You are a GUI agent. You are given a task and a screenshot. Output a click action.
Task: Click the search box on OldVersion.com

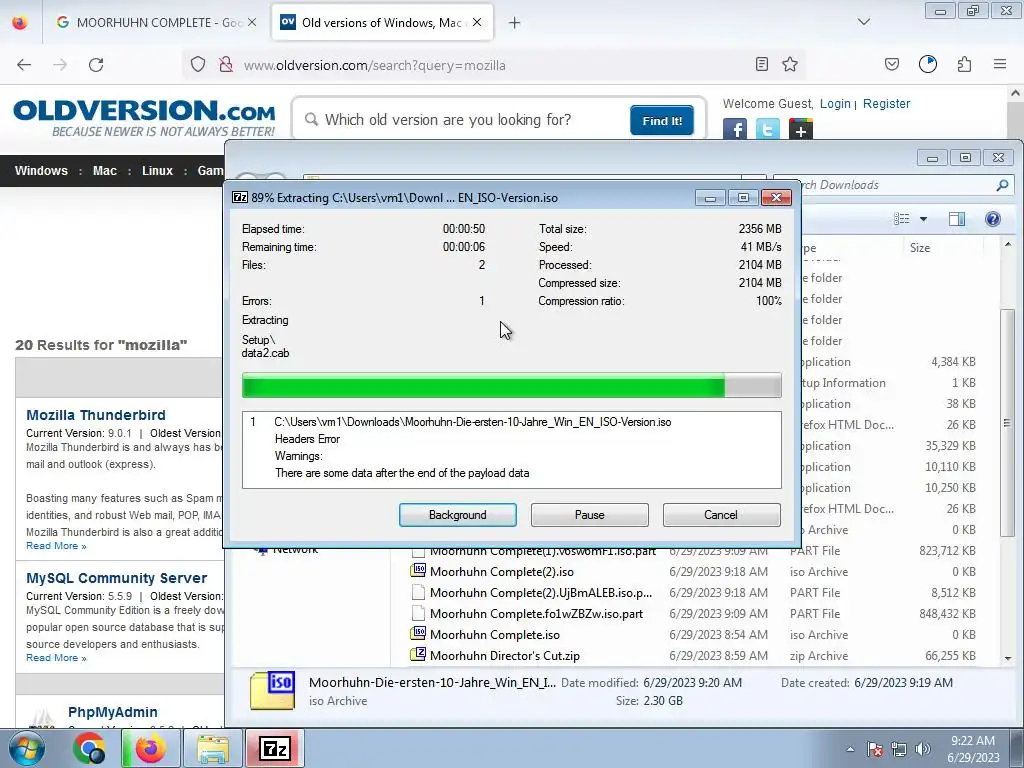pyautogui.click(x=467, y=120)
